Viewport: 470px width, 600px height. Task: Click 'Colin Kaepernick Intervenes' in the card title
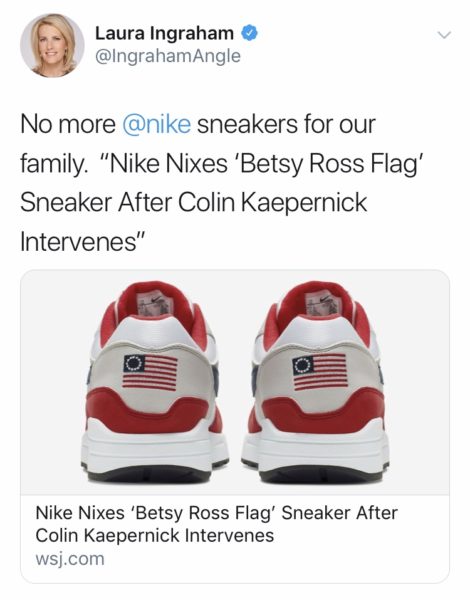[x=155, y=535]
